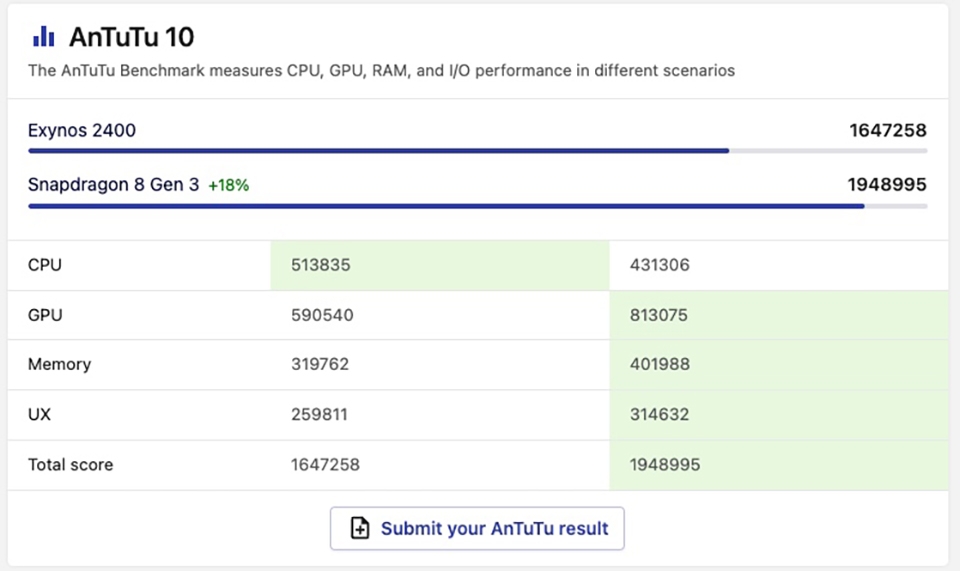Select the highlighted Memory score 401988

click(659, 364)
